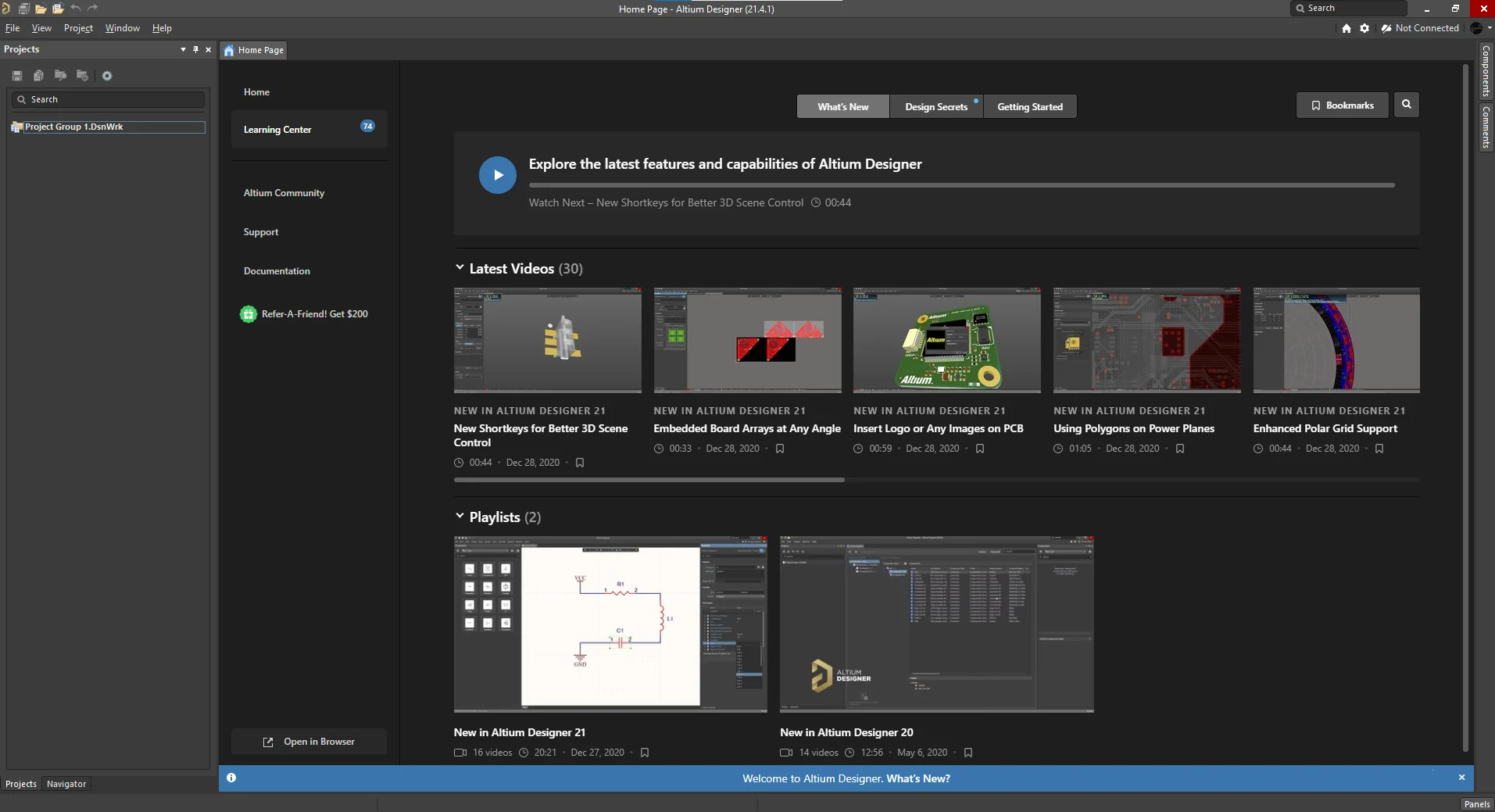Screen dimensions: 1495x812
Task: Collapse the Latest Videos section
Action: (460, 268)
